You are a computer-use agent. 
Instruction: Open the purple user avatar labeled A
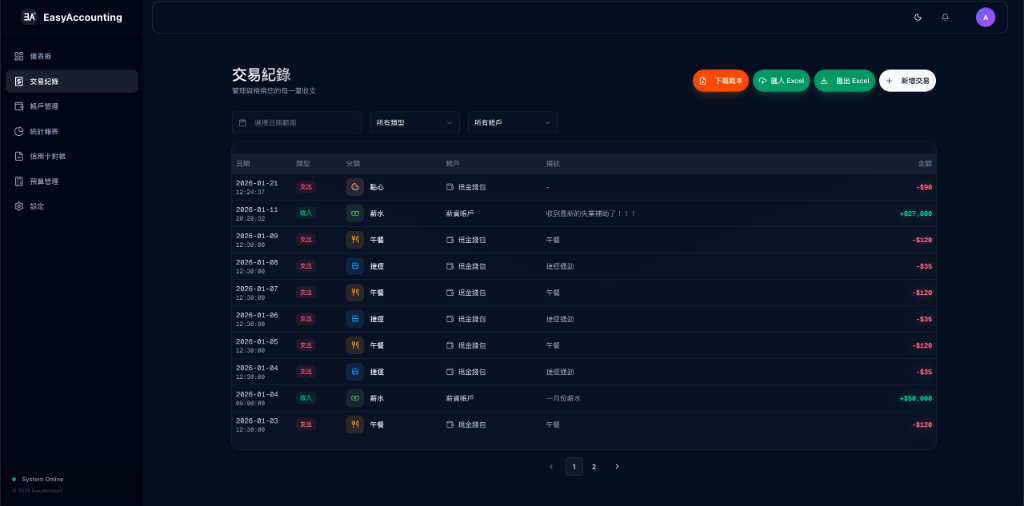985,17
